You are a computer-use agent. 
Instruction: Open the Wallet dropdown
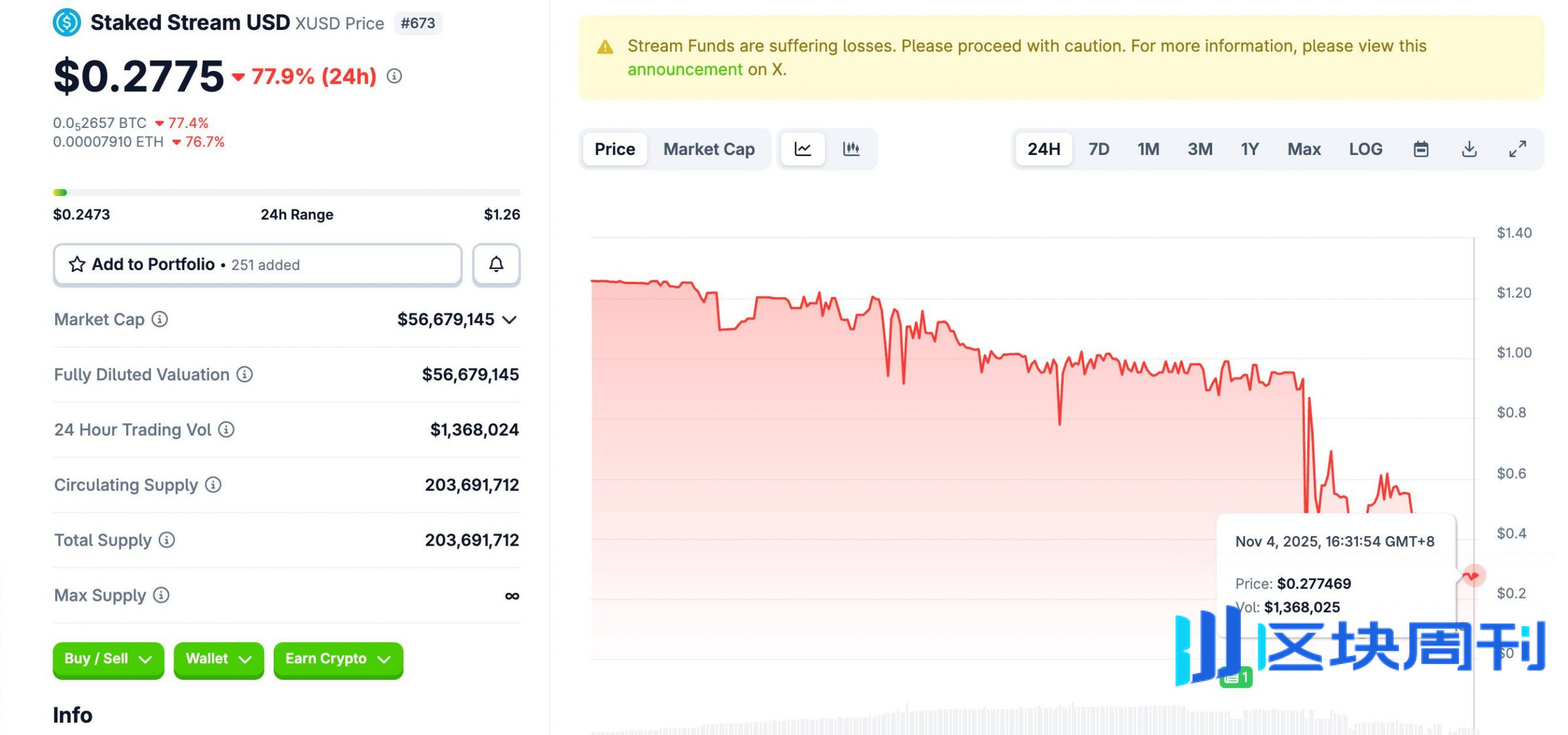(x=218, y=659)
